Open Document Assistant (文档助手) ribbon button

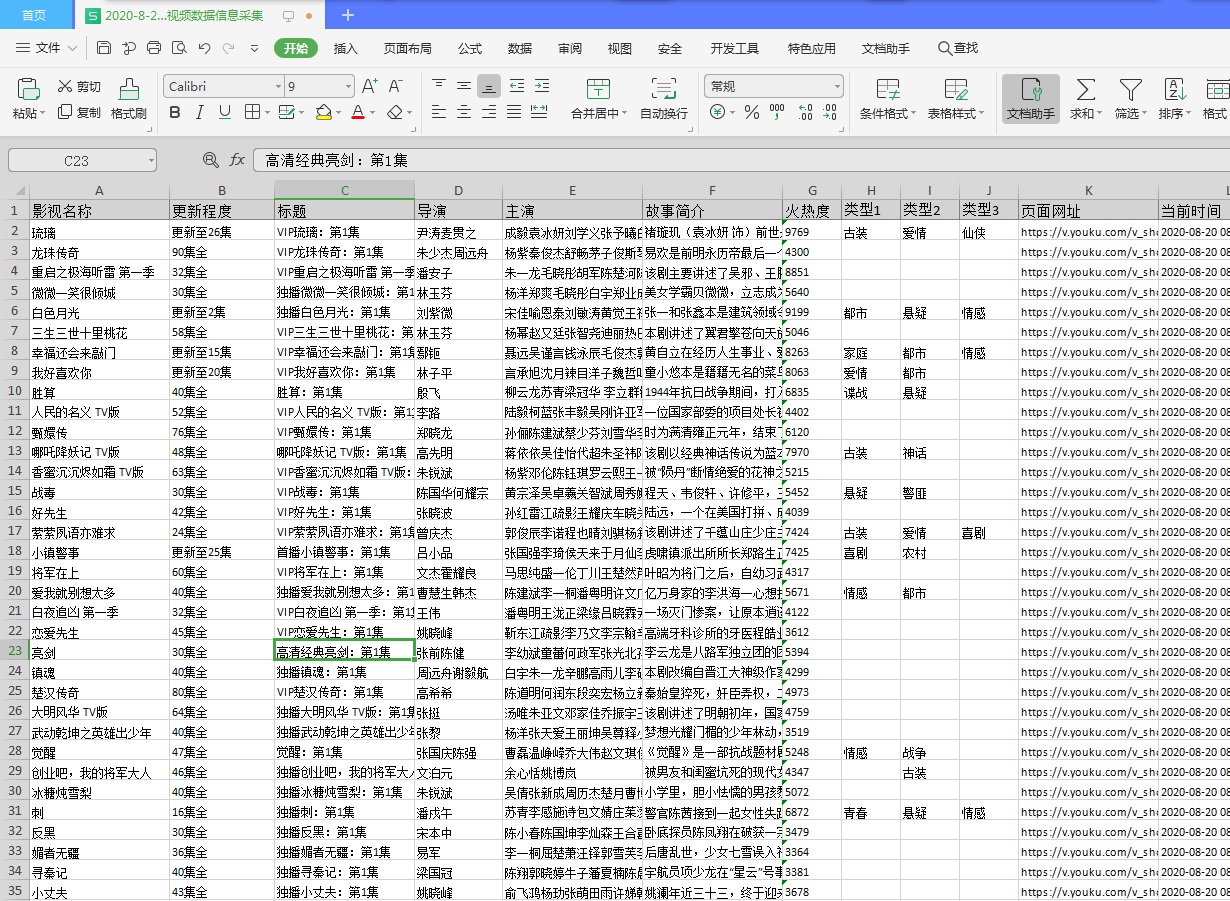click(x=1031, y=98)
